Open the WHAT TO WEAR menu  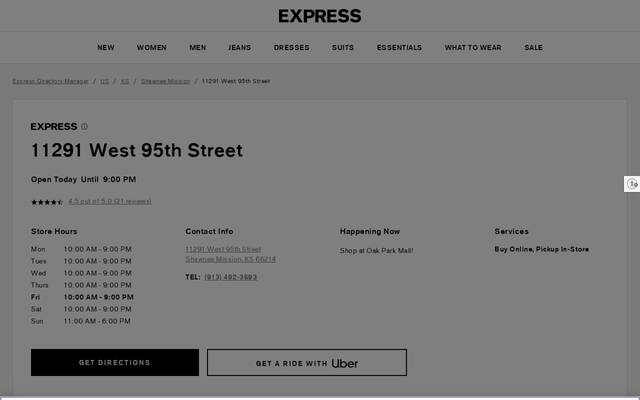[x=473, y=48]
